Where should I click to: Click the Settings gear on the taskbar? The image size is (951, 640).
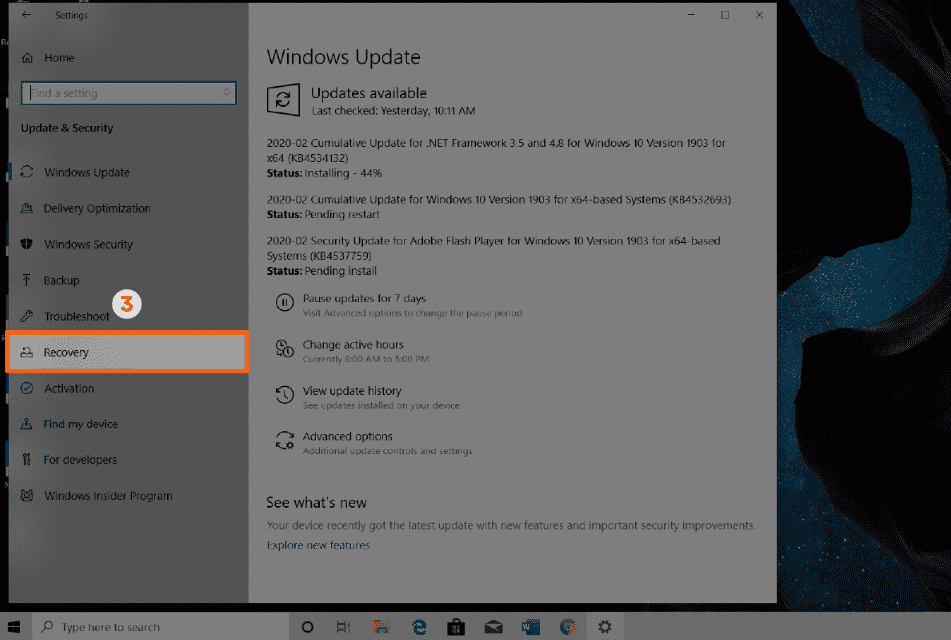(605, 627)
